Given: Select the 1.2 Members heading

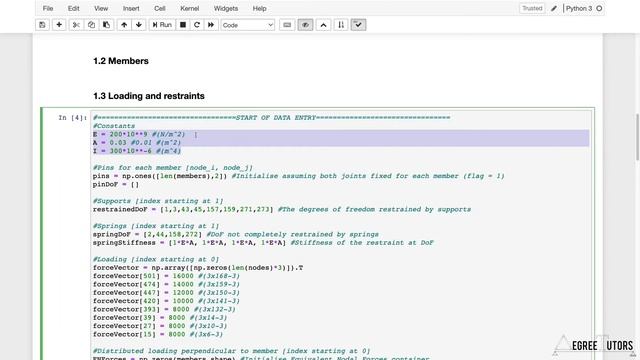Looking at the screenshot, I should [x=121, y=61].
